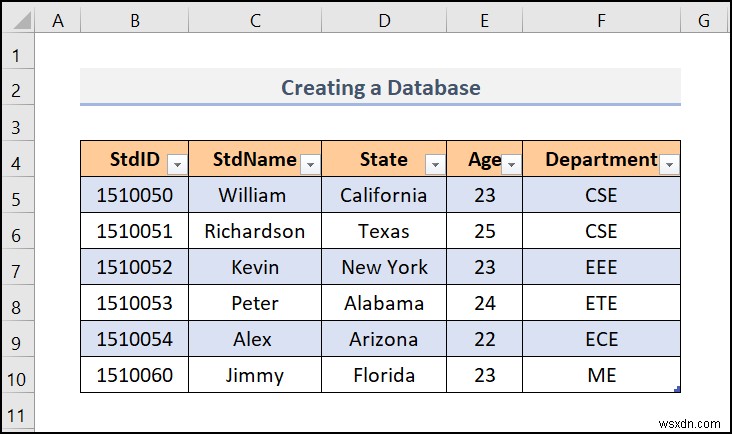The width and height of the screenshot is (732, 434).
Task: Select the ECE department cell
Action: tap(601, 340)
